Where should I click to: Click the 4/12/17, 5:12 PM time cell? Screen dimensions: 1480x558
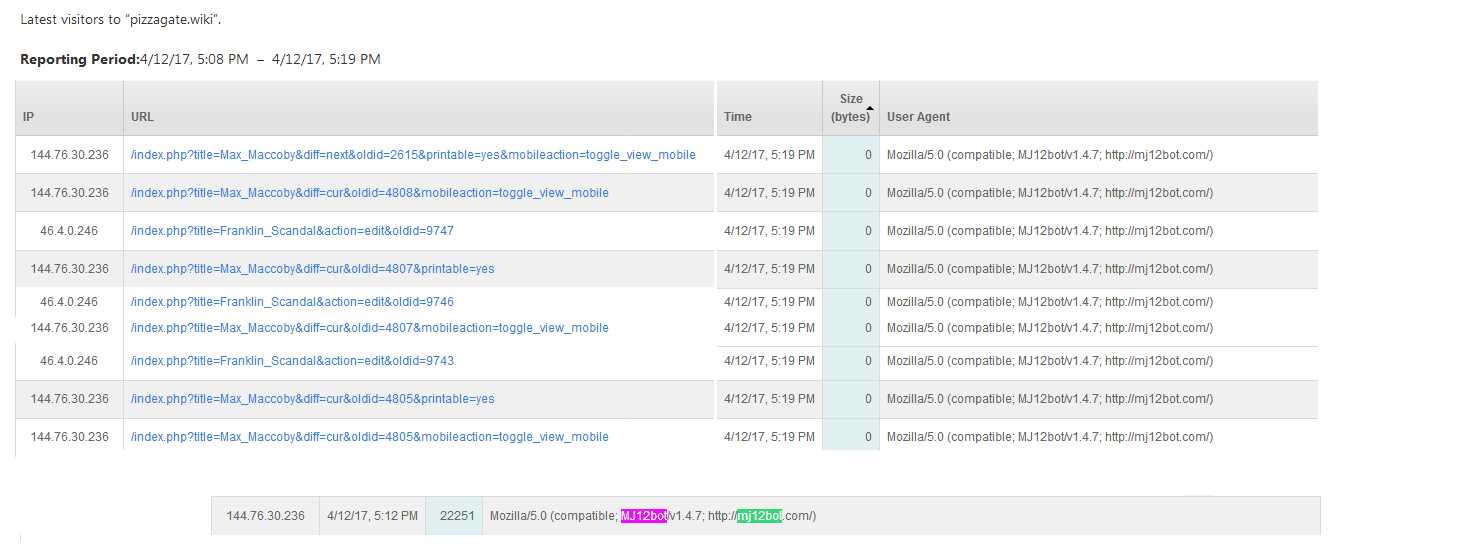(372, 516)
